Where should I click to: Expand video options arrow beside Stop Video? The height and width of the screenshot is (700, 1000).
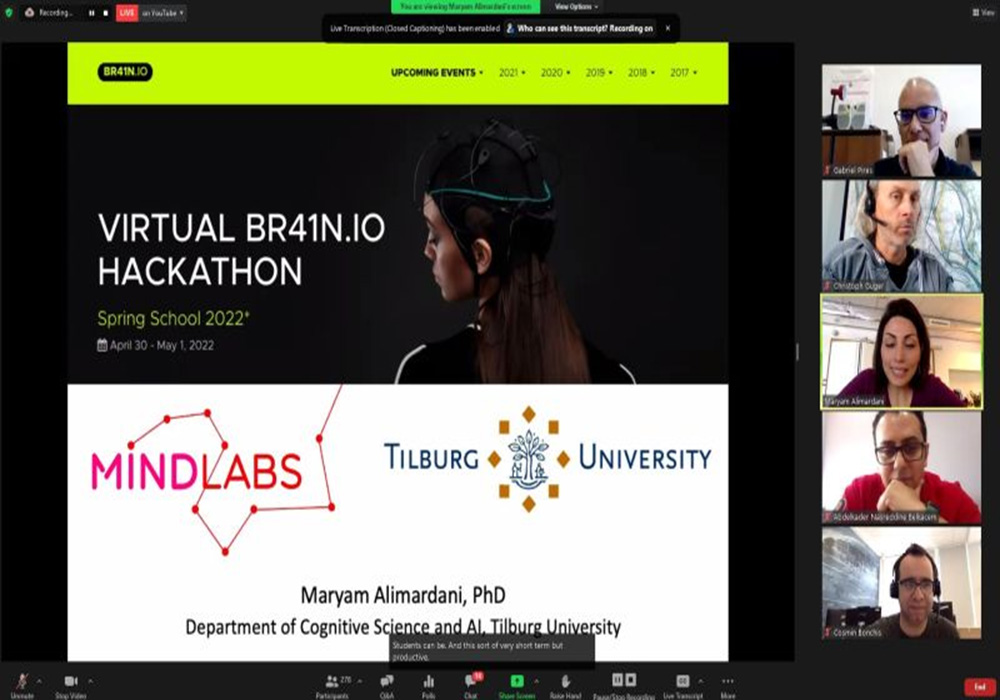(90, 681)
